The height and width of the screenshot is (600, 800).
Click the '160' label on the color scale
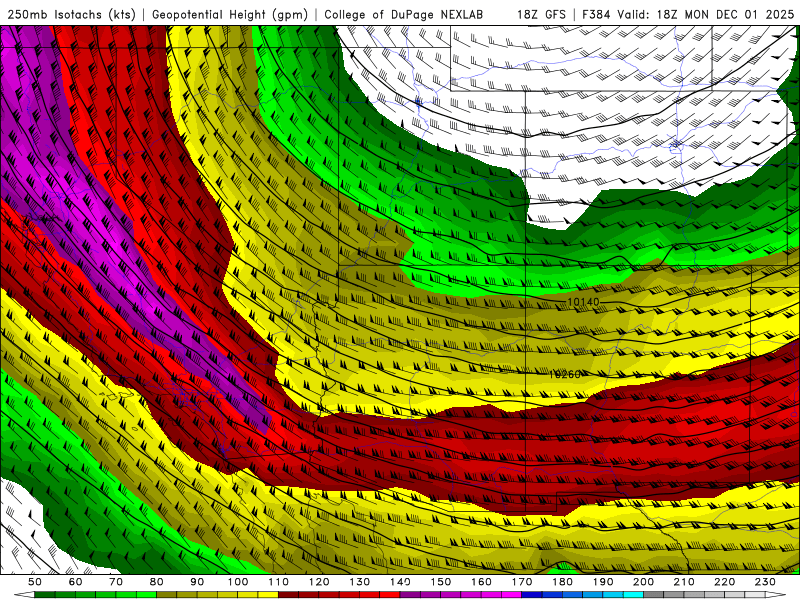point(481,582)
